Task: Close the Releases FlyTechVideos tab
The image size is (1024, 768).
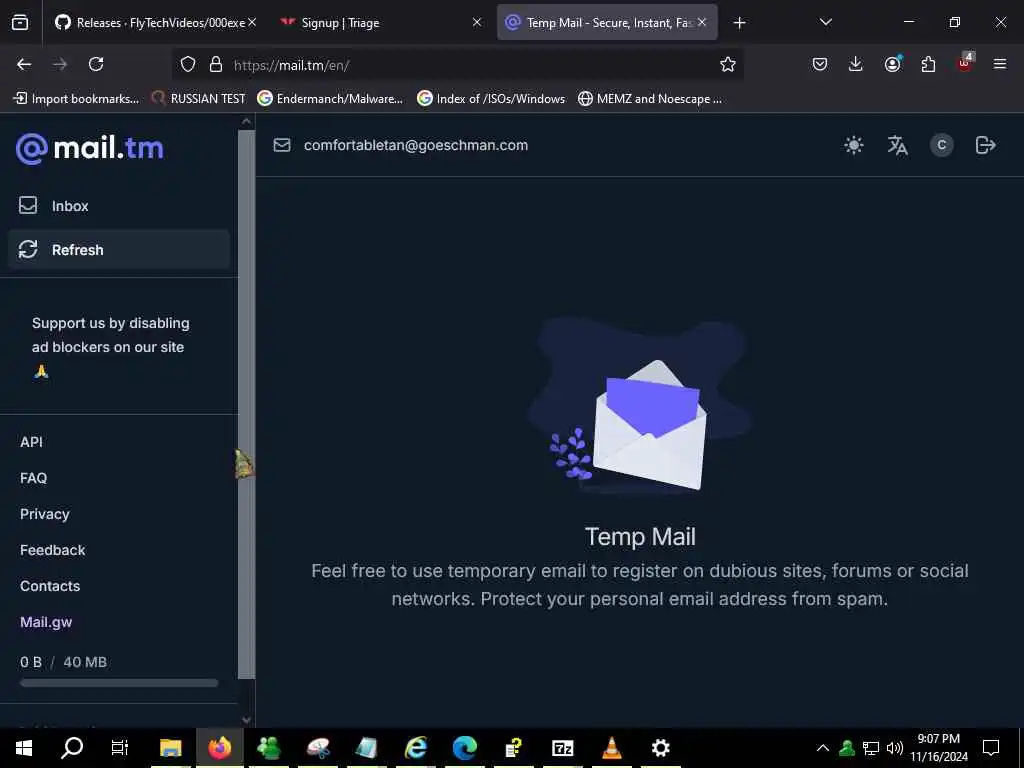Action: click(x=252, y=22)
